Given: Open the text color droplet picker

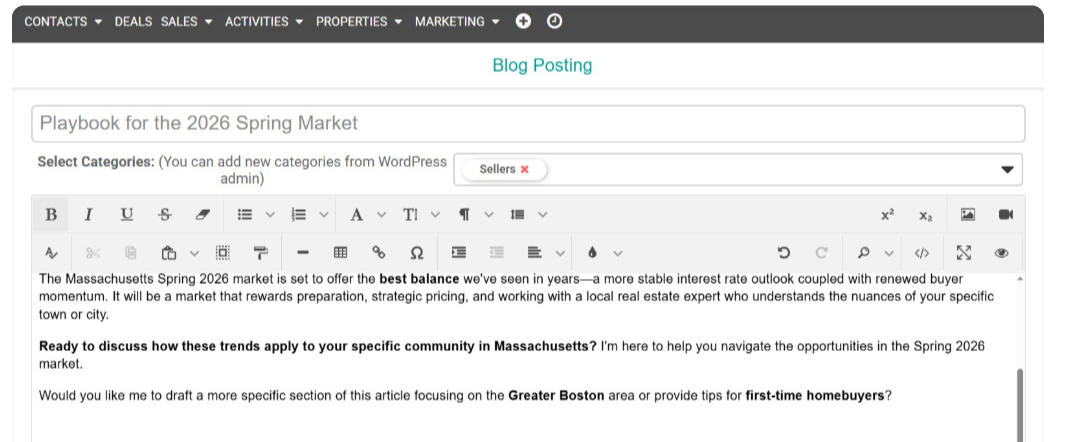Looking at the screenshot, I should (592, 253).
